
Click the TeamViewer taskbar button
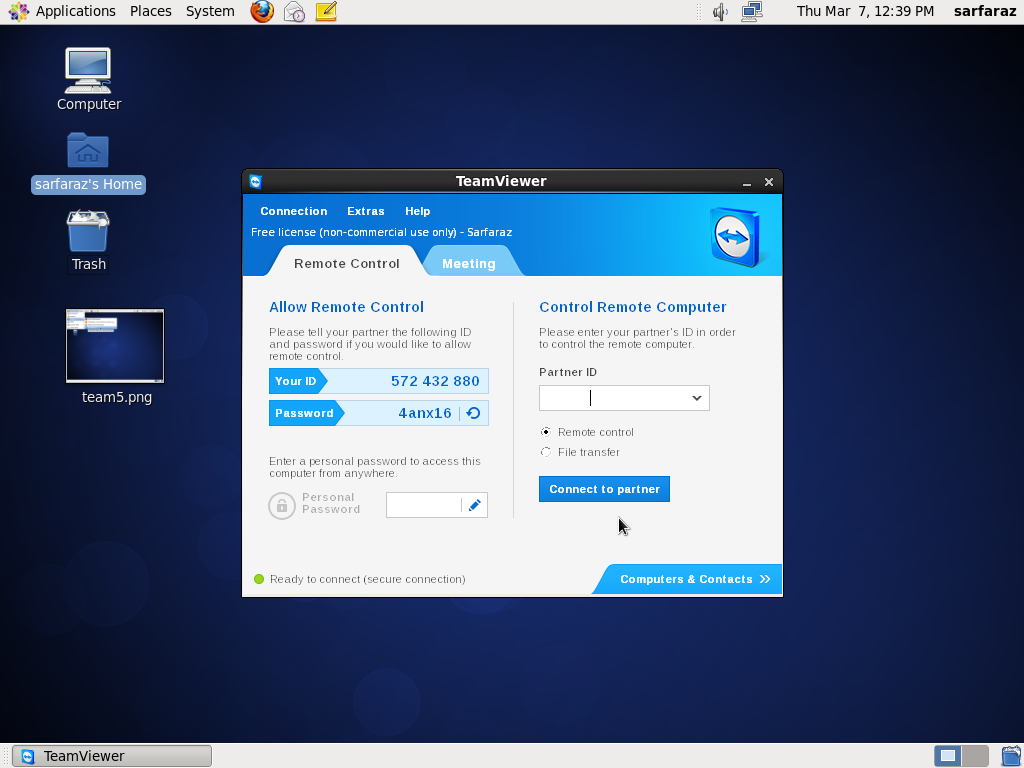coord(112,756)
